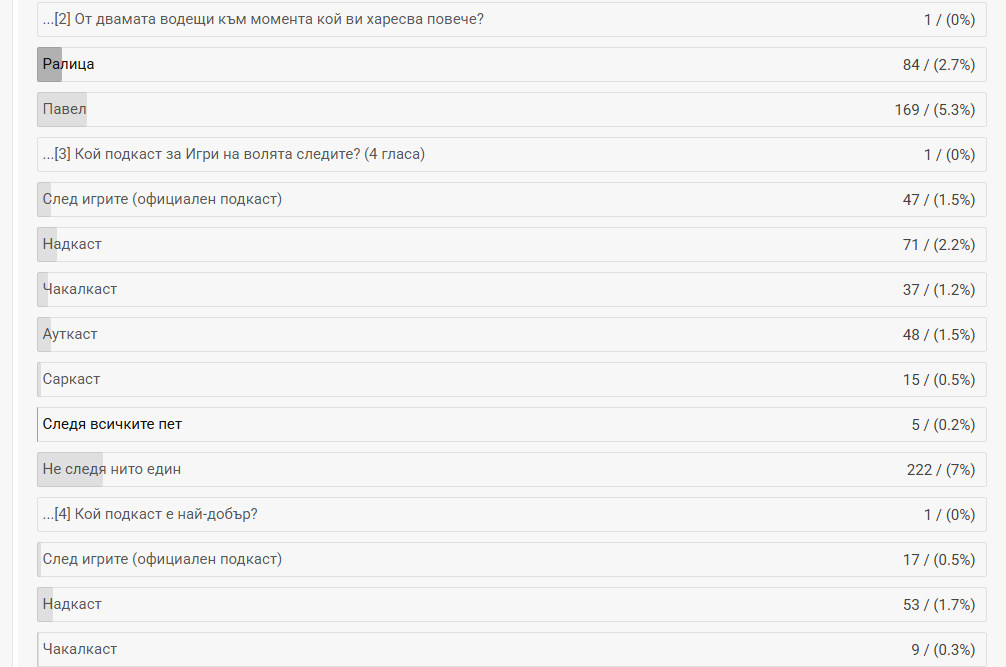This screenshot has width=1006, height=667.
Task: Click the Следя всичките пет option
Action: tap(112, 424)
